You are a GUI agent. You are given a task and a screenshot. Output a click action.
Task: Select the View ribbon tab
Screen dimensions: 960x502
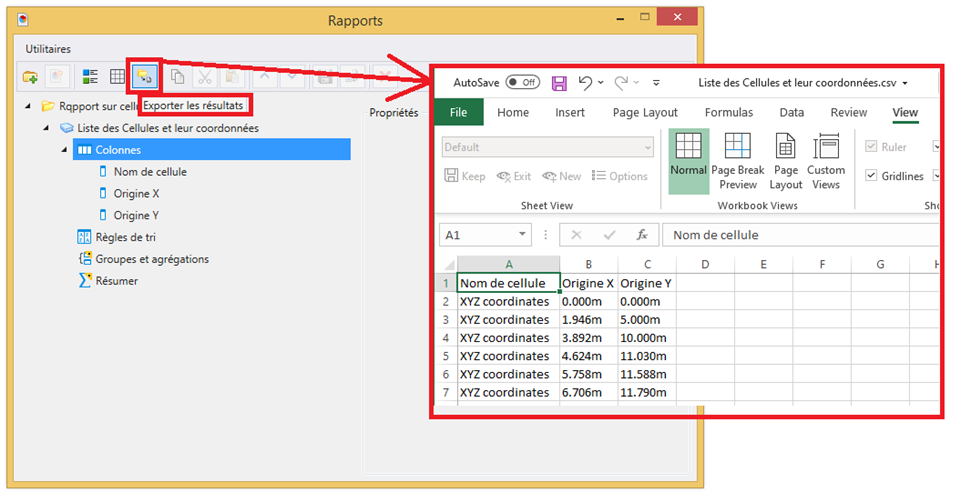905,113
